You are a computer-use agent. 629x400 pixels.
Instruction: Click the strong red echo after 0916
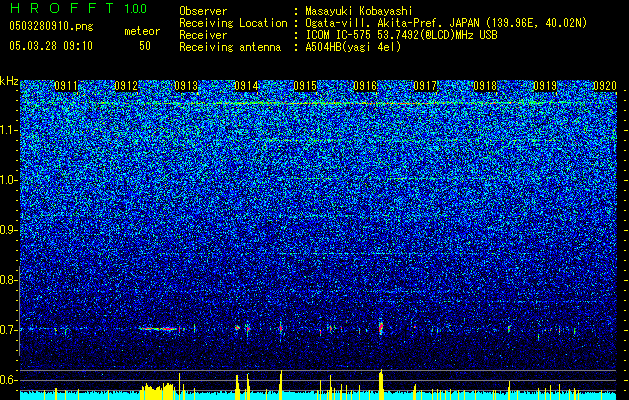[x=381, y=327]
